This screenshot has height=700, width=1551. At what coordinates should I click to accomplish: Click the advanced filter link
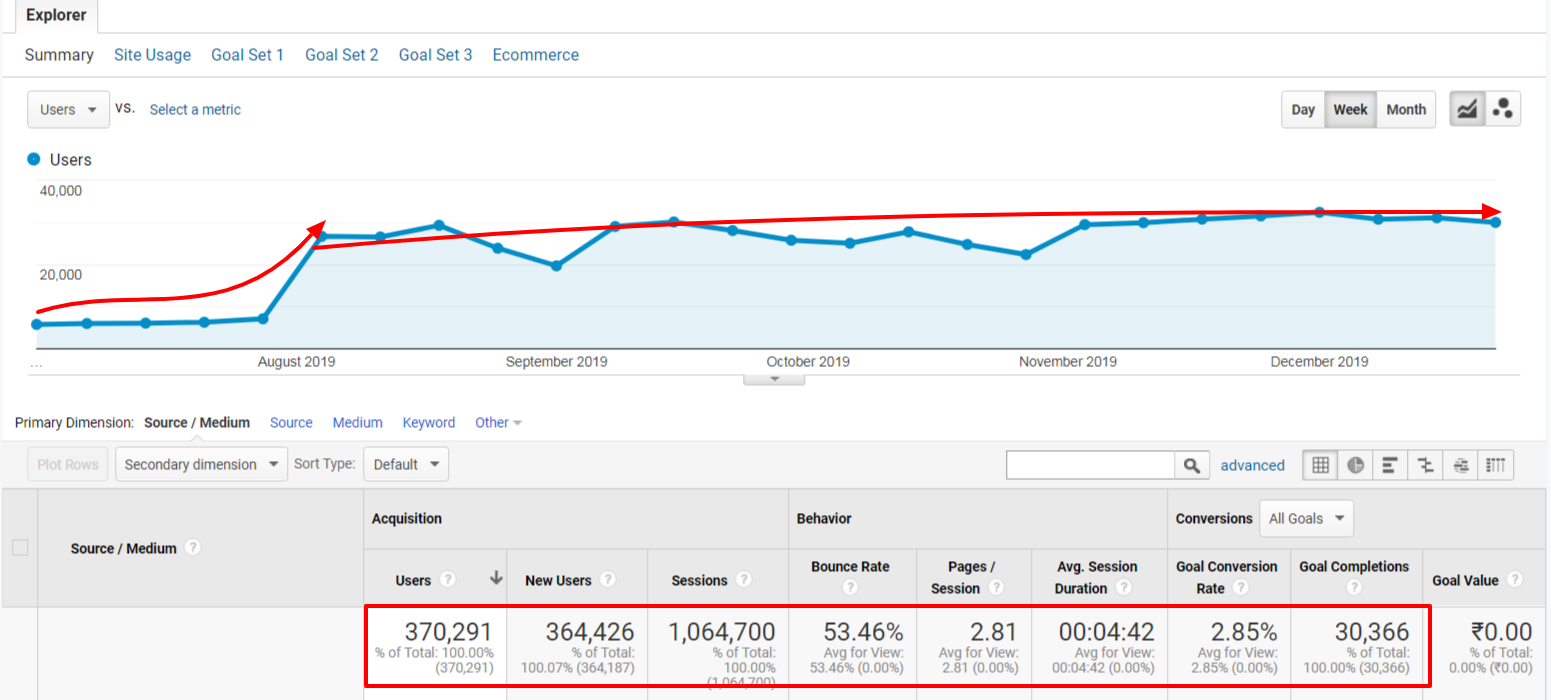click(x=1253, y=465)
